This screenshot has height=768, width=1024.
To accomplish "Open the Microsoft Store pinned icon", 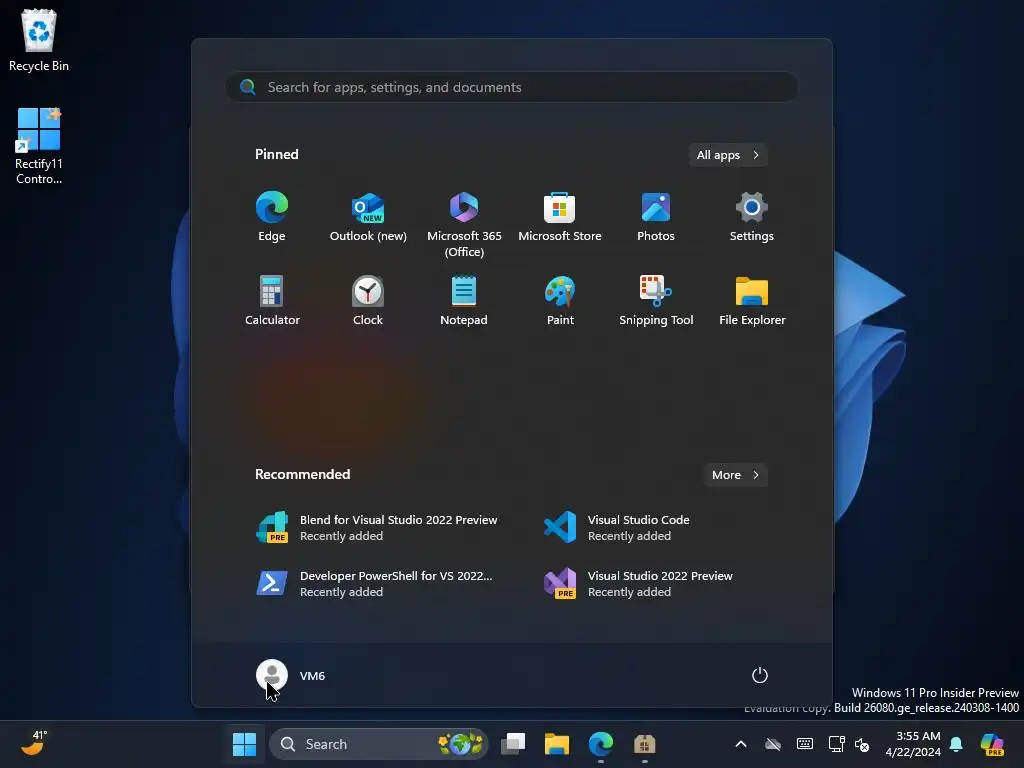I will [x=560, y=217].
